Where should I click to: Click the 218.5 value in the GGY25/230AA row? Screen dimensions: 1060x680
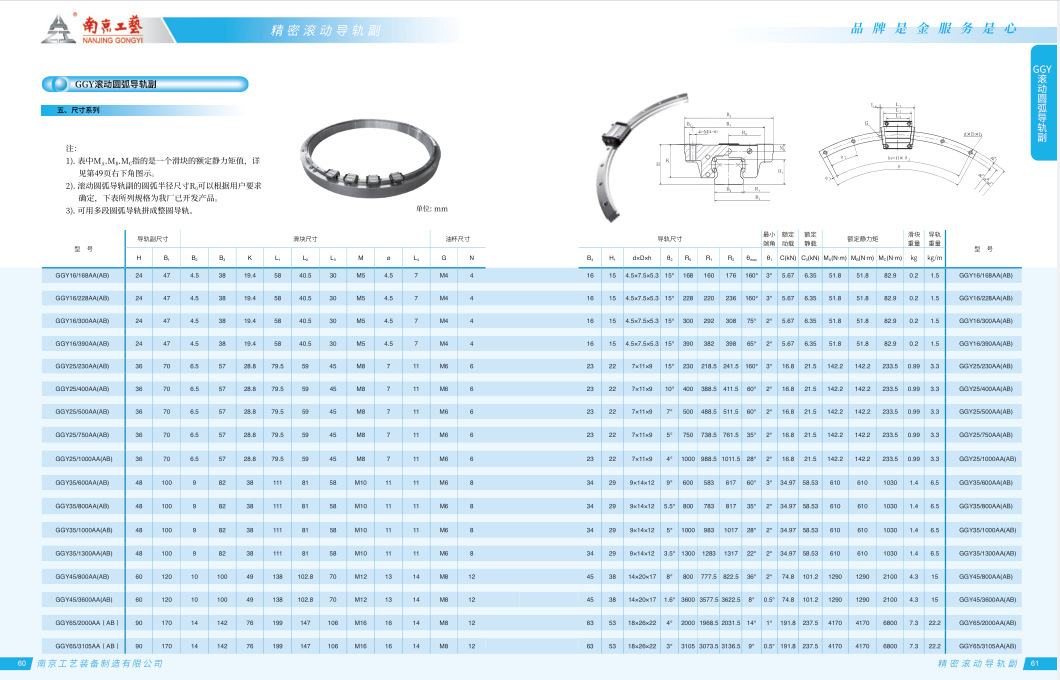(709, 366)
